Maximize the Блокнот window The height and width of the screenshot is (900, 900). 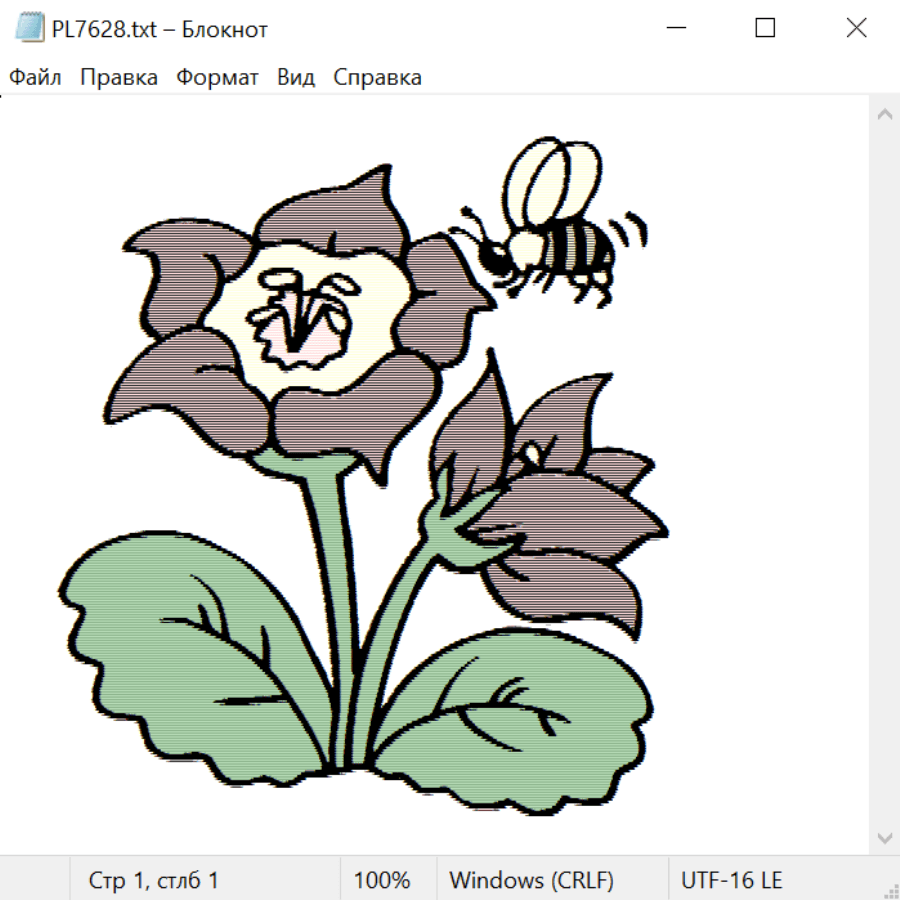765,29
